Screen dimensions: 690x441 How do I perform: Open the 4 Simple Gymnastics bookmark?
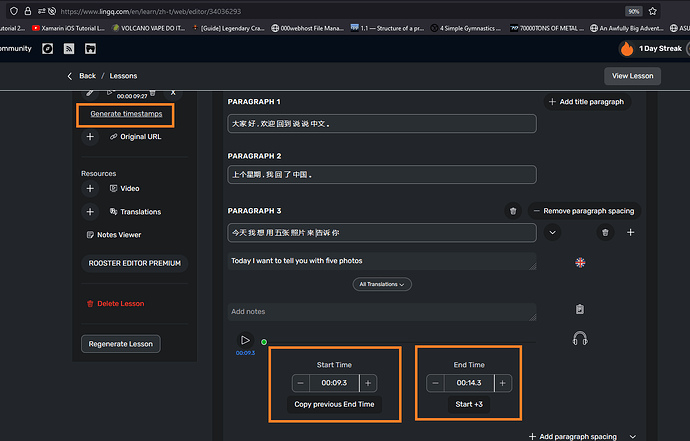[466, 28]
